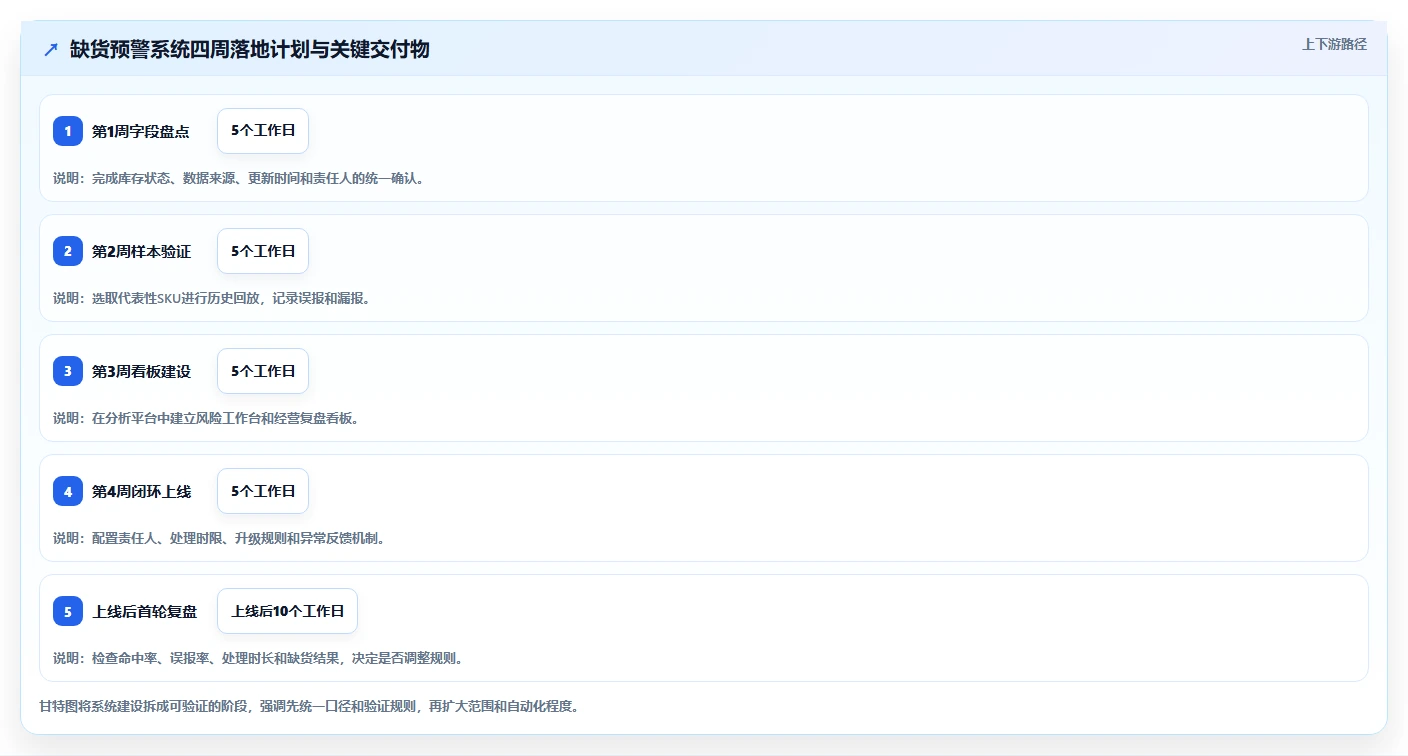Click description 选取代表性SKU进行历史回放 text

coord(212,298)
